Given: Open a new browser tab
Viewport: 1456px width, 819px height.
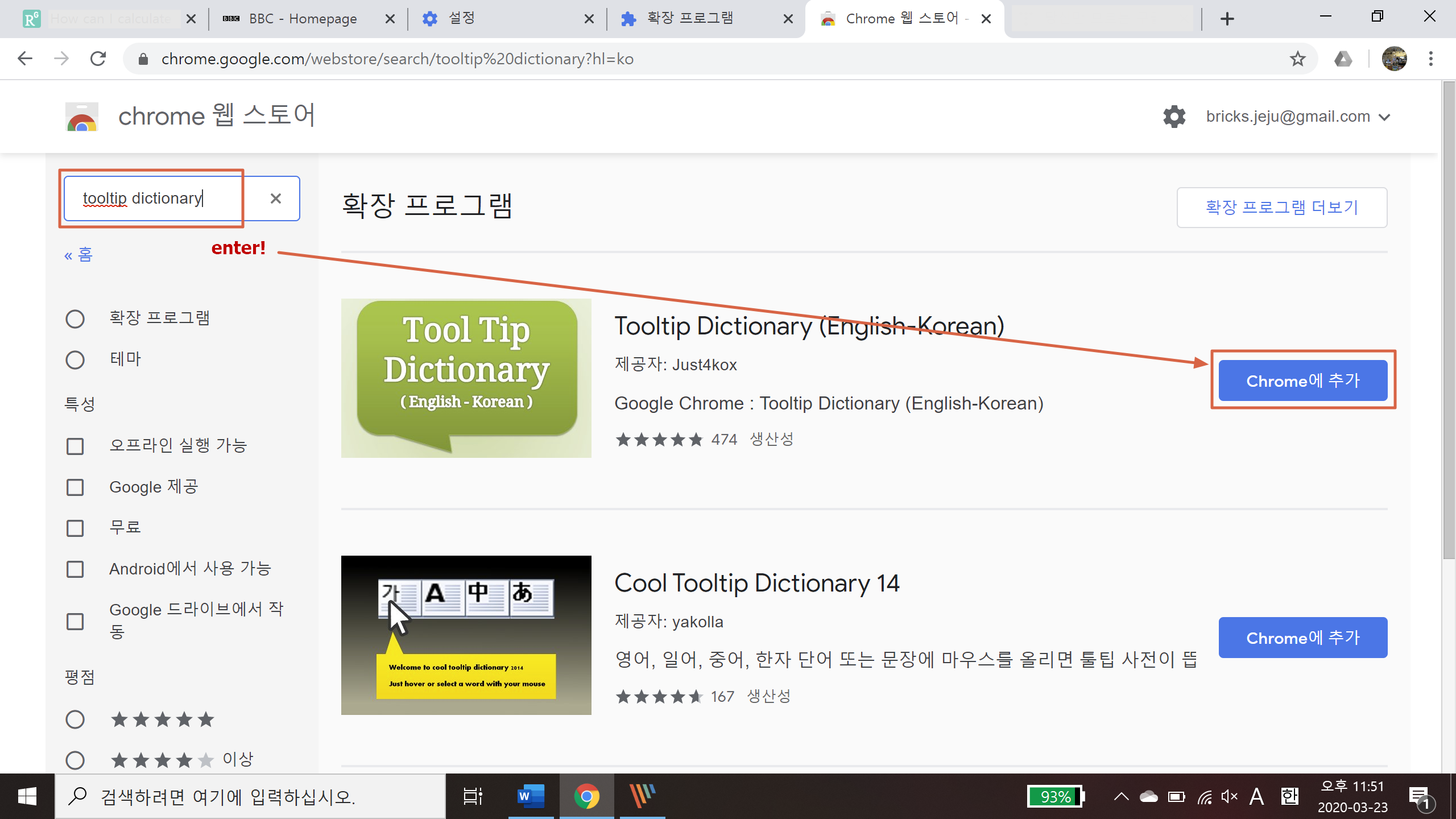Looking at the screenshot, I should pyautogui.click(x=1227, y=19).
